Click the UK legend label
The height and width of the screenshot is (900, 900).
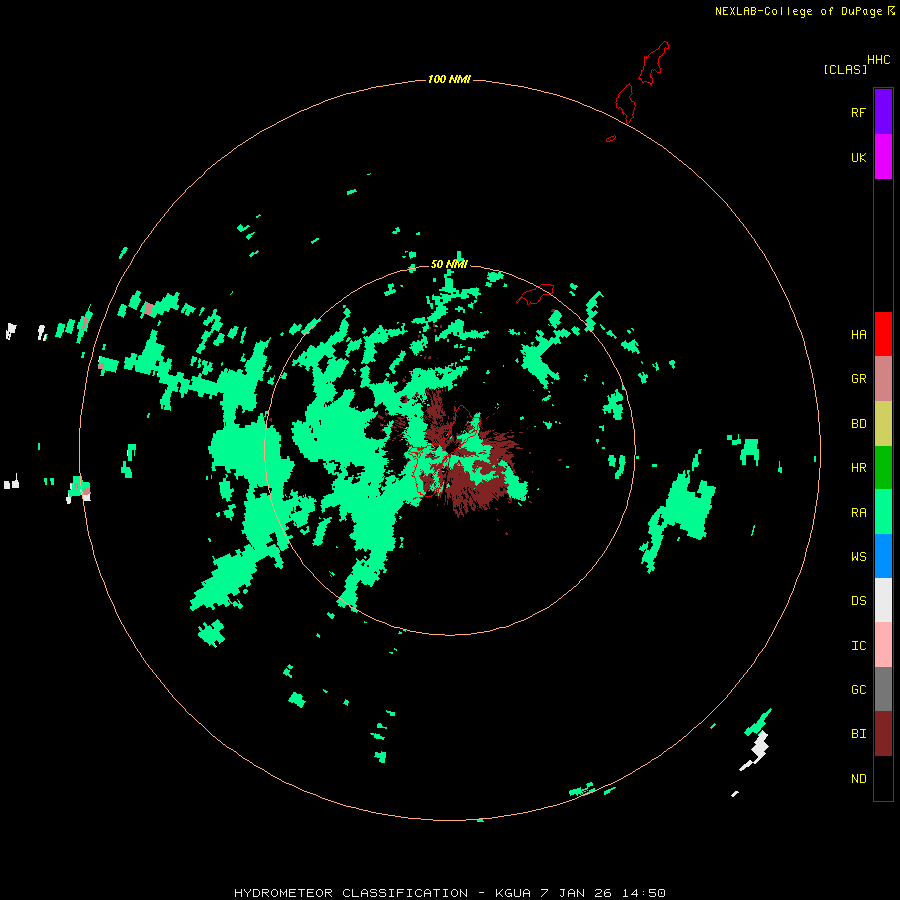(858, 157)
